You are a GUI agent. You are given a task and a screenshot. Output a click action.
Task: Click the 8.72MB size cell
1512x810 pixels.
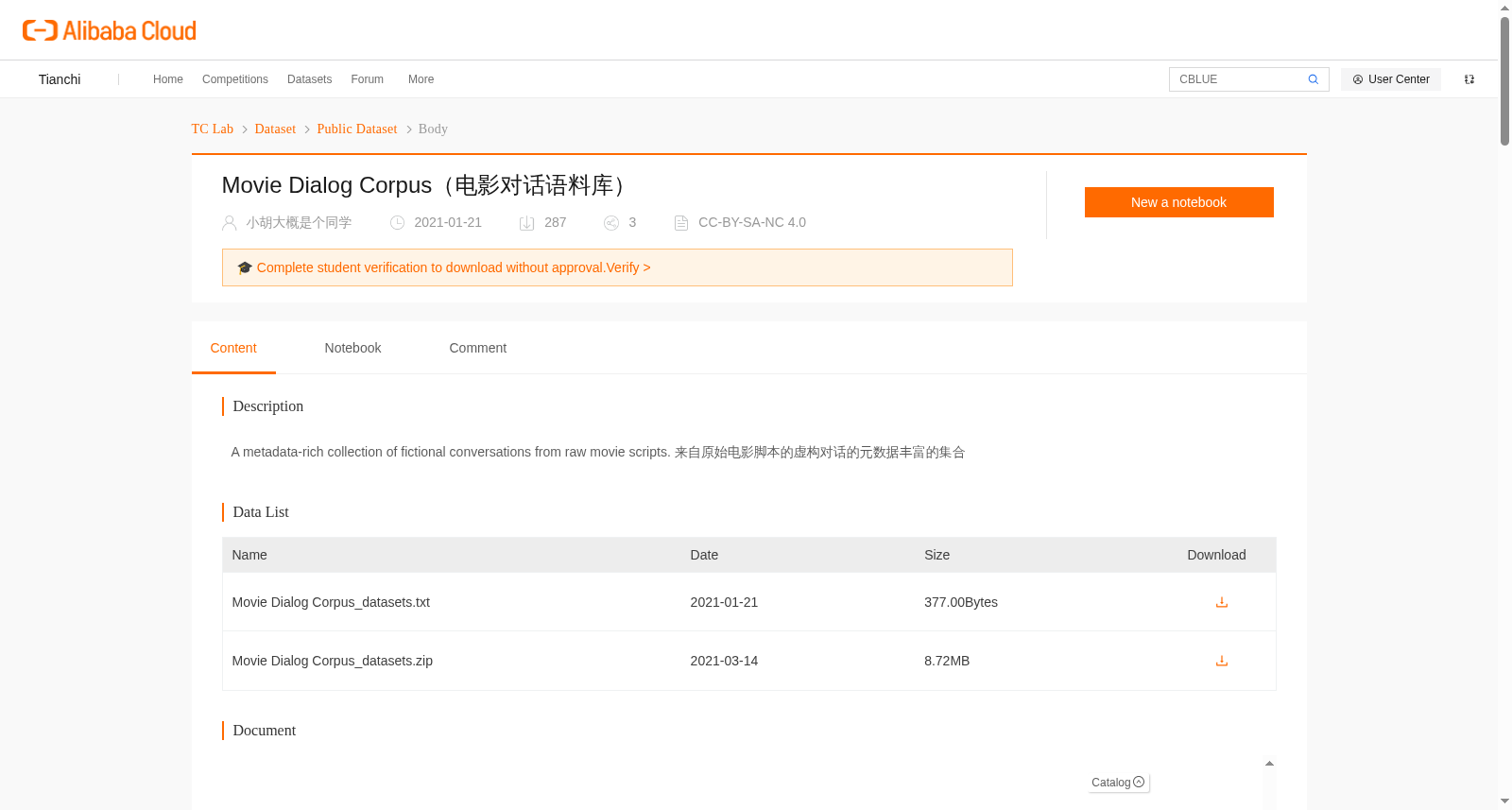pyautogui.click(x=947, y=661)
